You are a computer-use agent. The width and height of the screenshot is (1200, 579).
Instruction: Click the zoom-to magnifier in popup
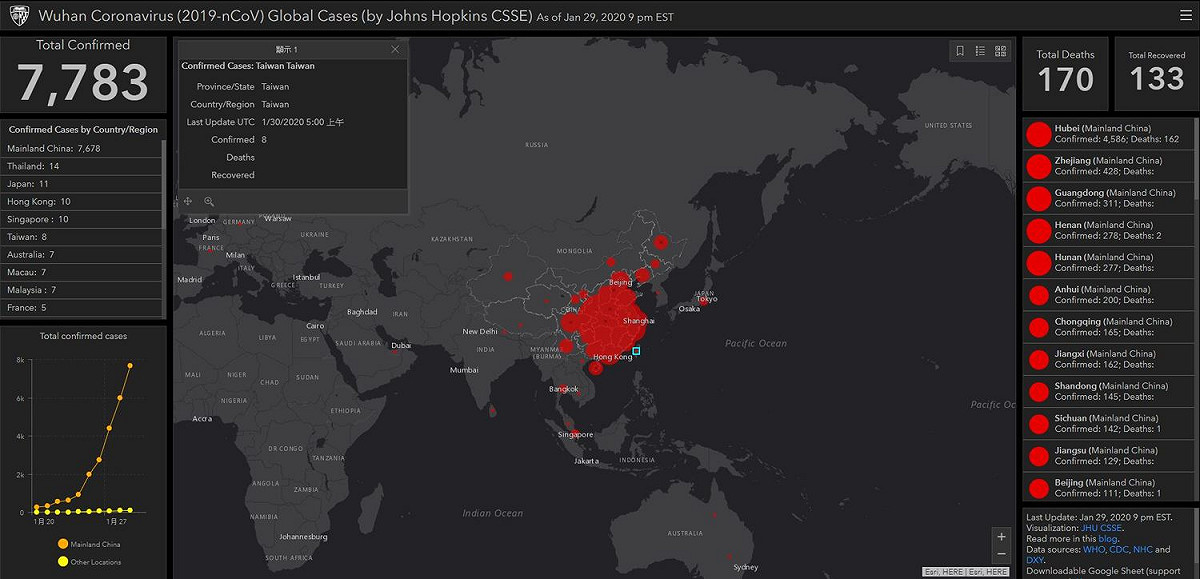pyautogui.click(x=209, y=201)
